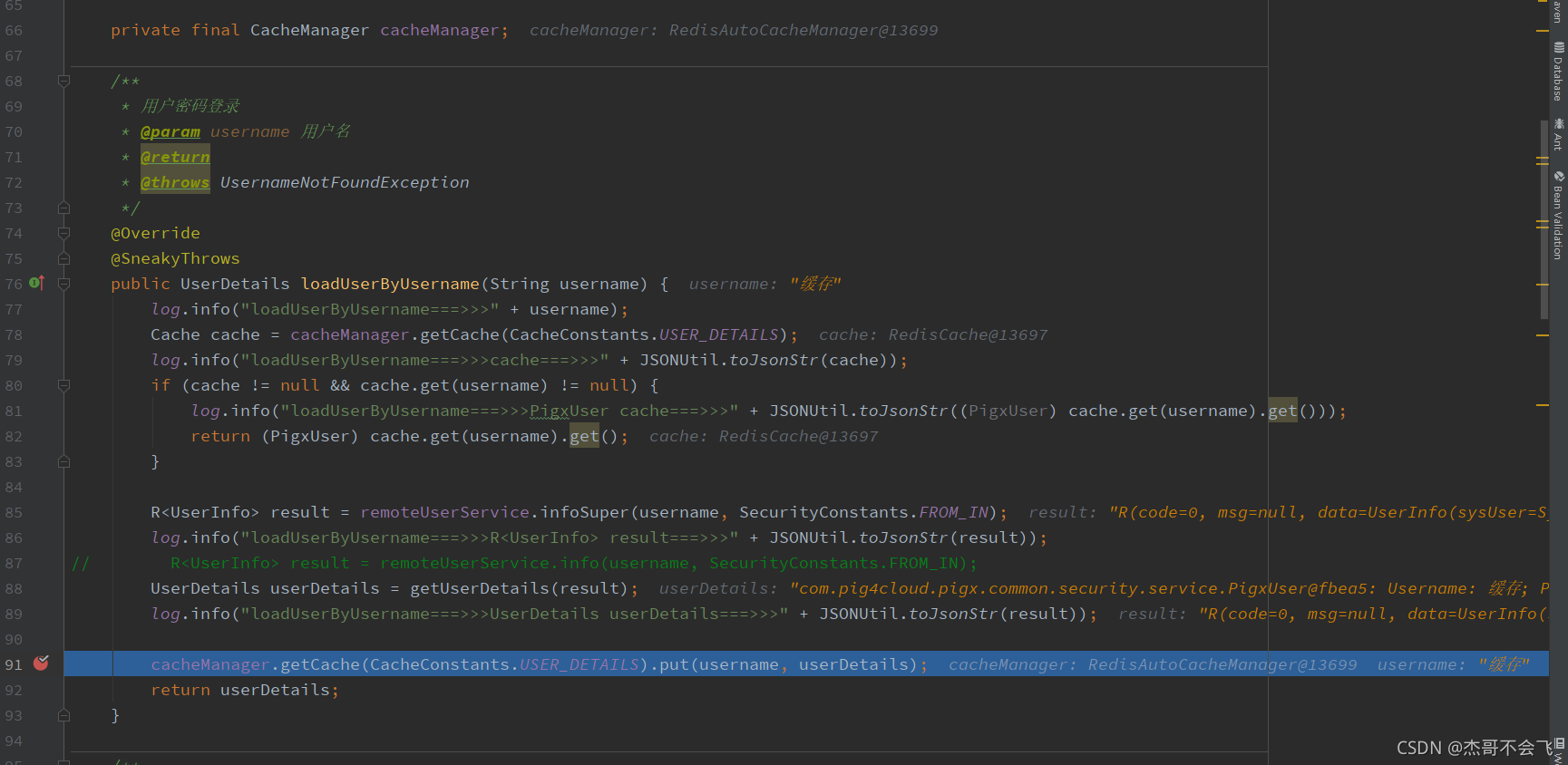
Task: Click the @return Javadoc tag
Action: coord(175,157)
